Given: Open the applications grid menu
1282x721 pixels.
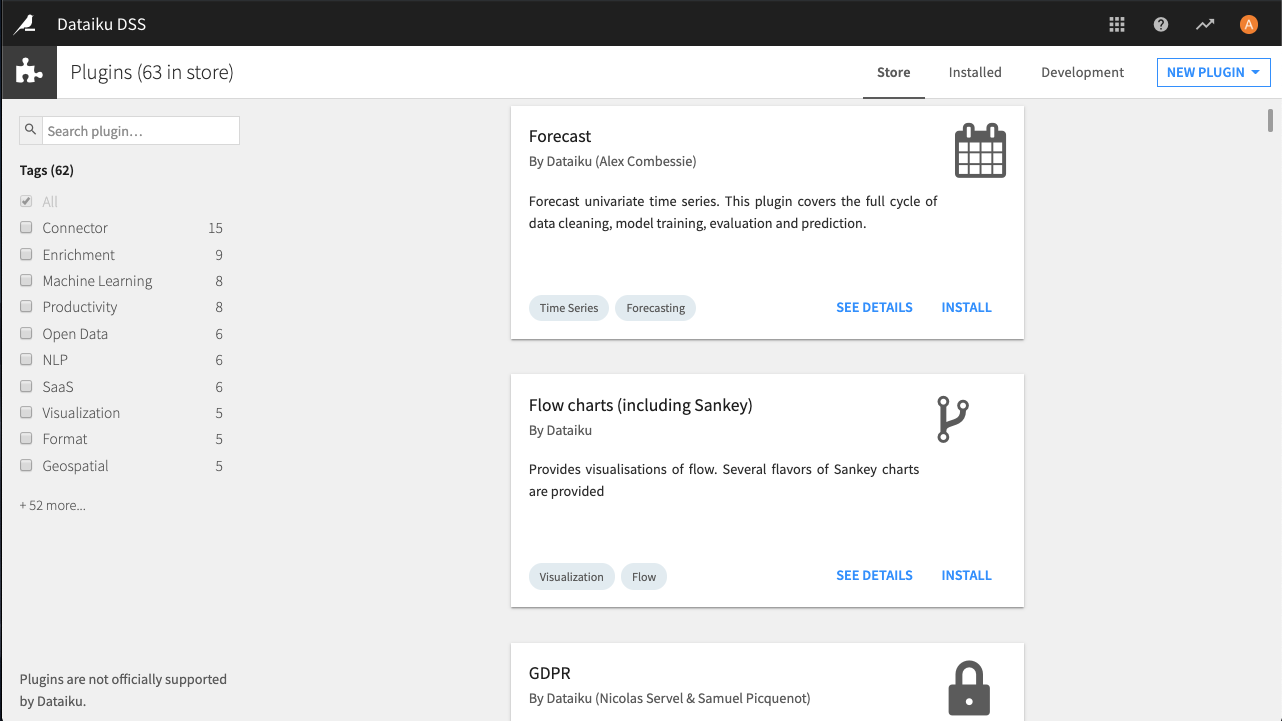Looking at the screenshot, I should [1117, 24].
